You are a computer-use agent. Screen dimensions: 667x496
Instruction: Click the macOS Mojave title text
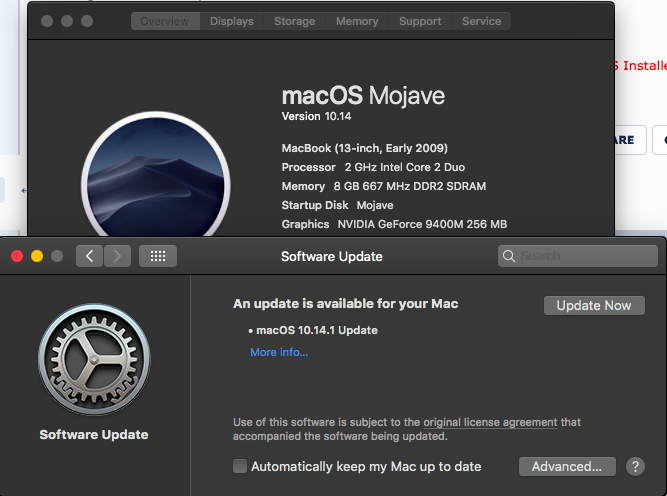pos(363,96)
